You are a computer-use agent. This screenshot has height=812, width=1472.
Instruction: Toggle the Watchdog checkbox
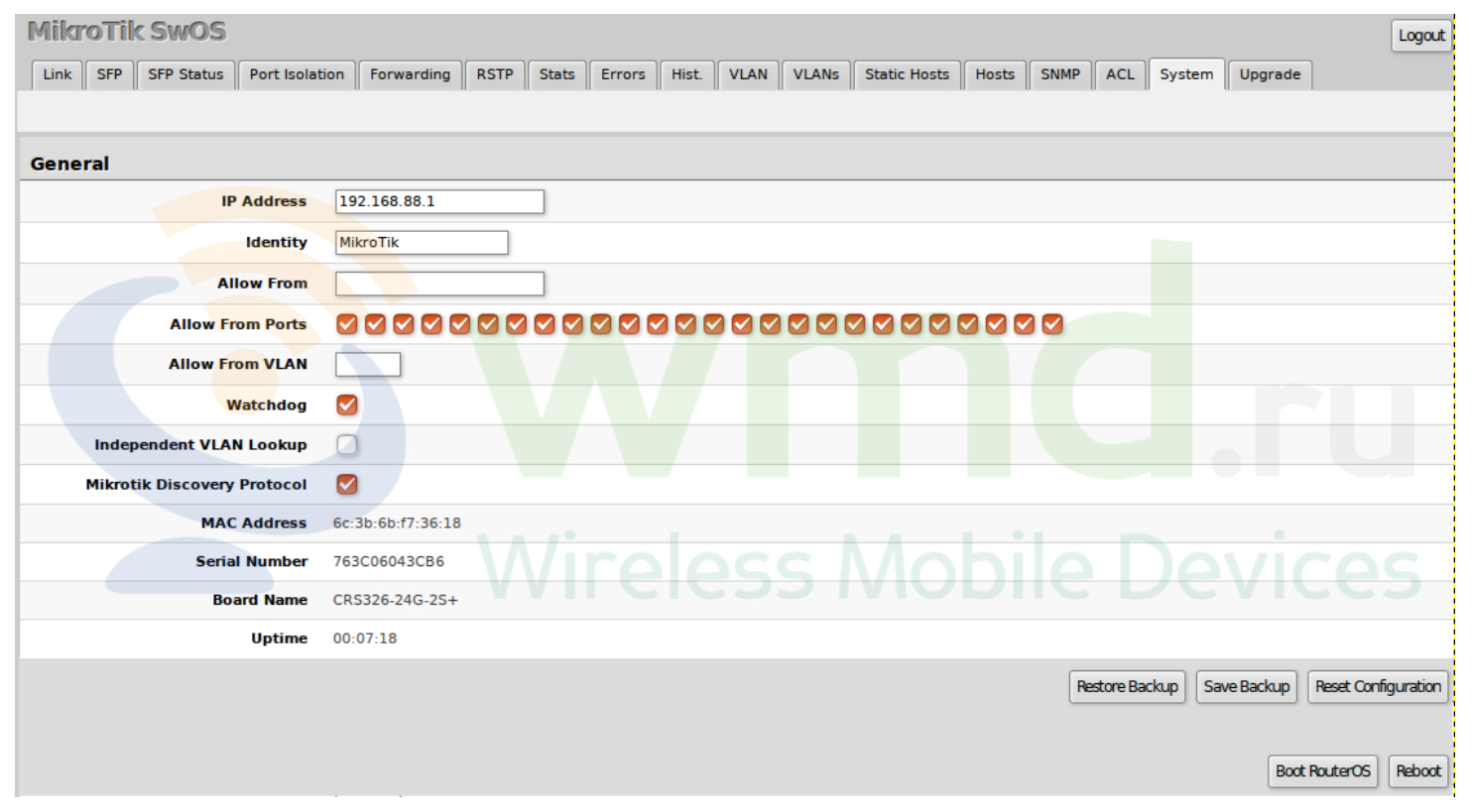point(346,405)
